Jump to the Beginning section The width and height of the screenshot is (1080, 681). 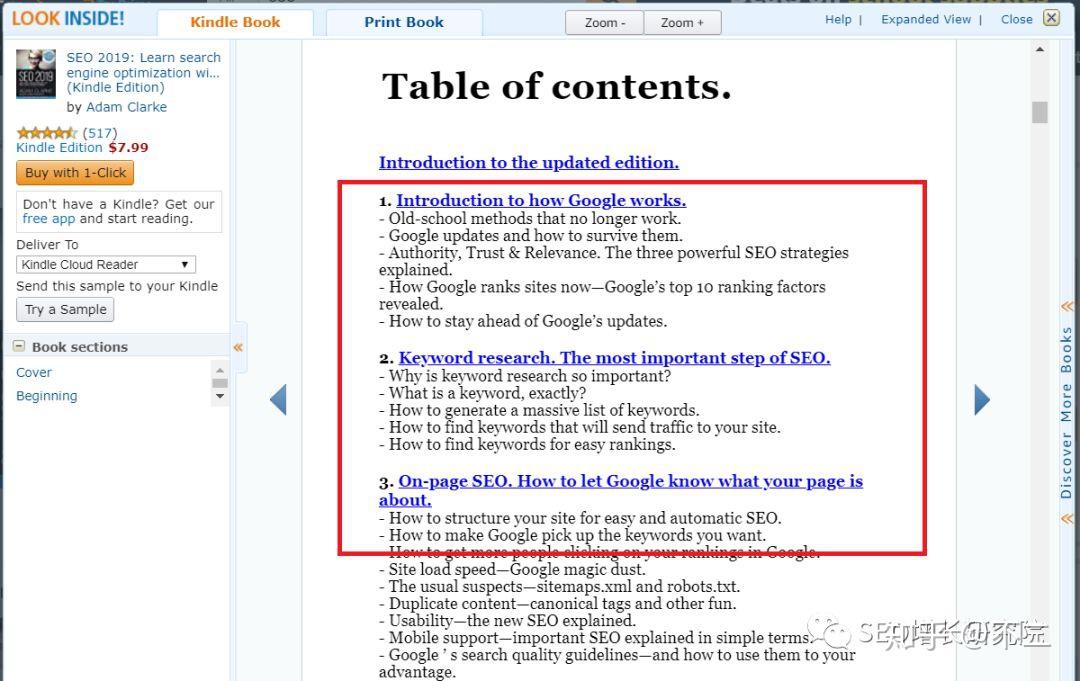pyautogui.click(x=47, y=396)
